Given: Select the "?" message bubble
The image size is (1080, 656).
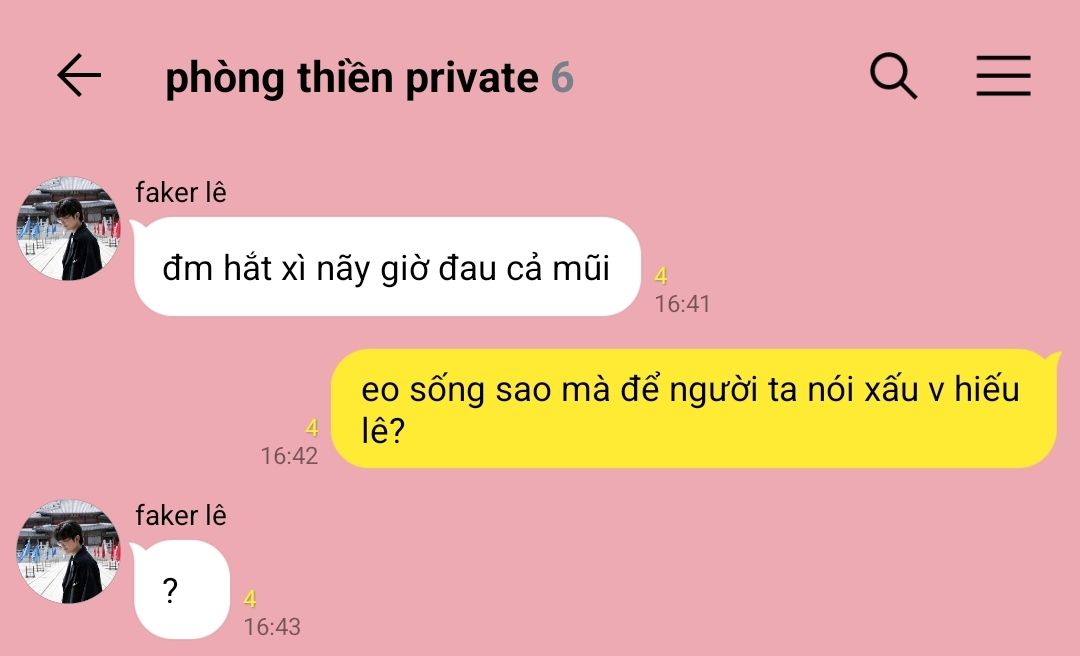Looking at the screenshot, I should (x=181, y=590).
